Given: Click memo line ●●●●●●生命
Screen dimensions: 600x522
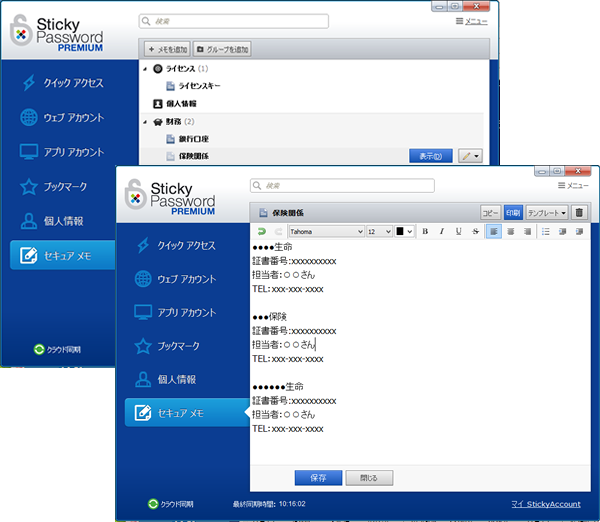Looking at the screenshot, I should pos(278,387).
